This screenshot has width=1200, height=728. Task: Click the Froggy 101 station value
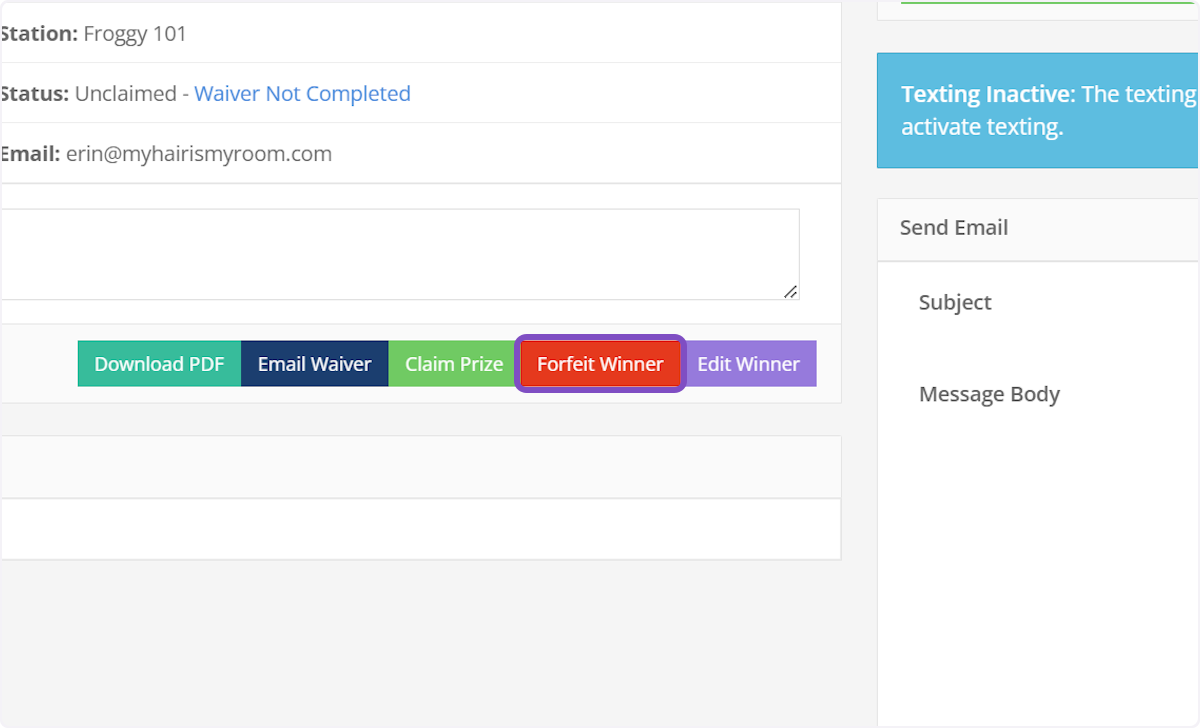point(135,34)
